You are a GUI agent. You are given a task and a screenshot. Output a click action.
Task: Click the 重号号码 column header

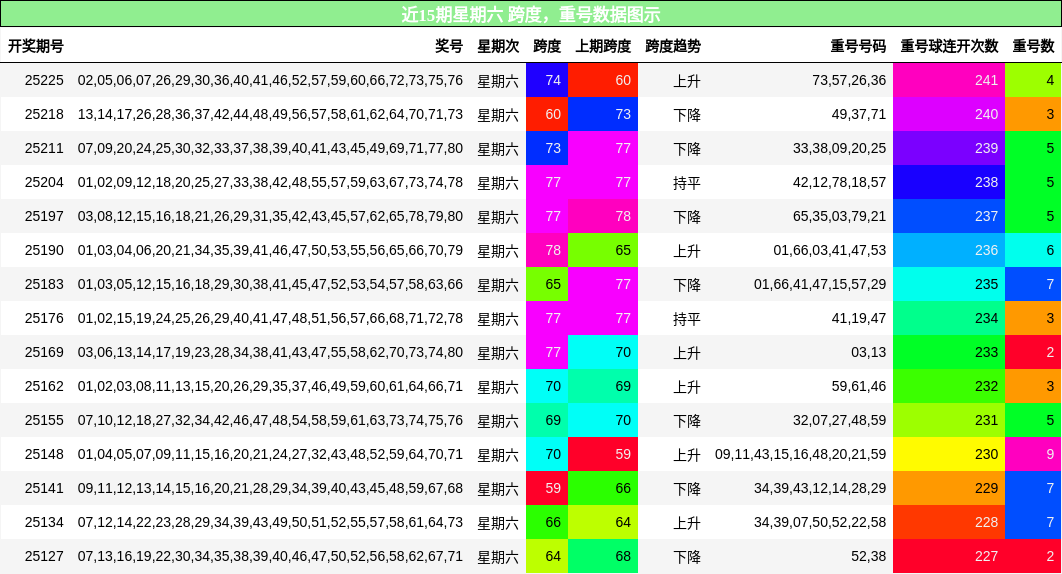pos(858,46)
